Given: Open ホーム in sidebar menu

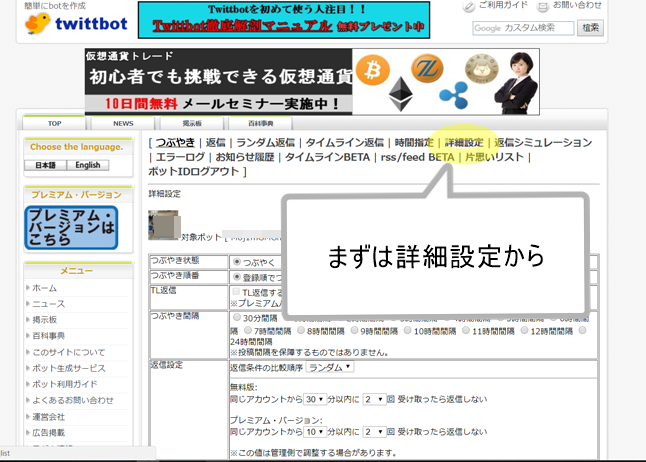Looking at the screenshot, I should coord(44,288).
